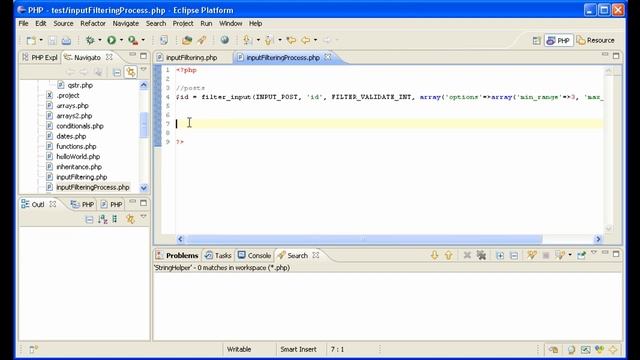Click the globe web browser icon

coord(224,40)
